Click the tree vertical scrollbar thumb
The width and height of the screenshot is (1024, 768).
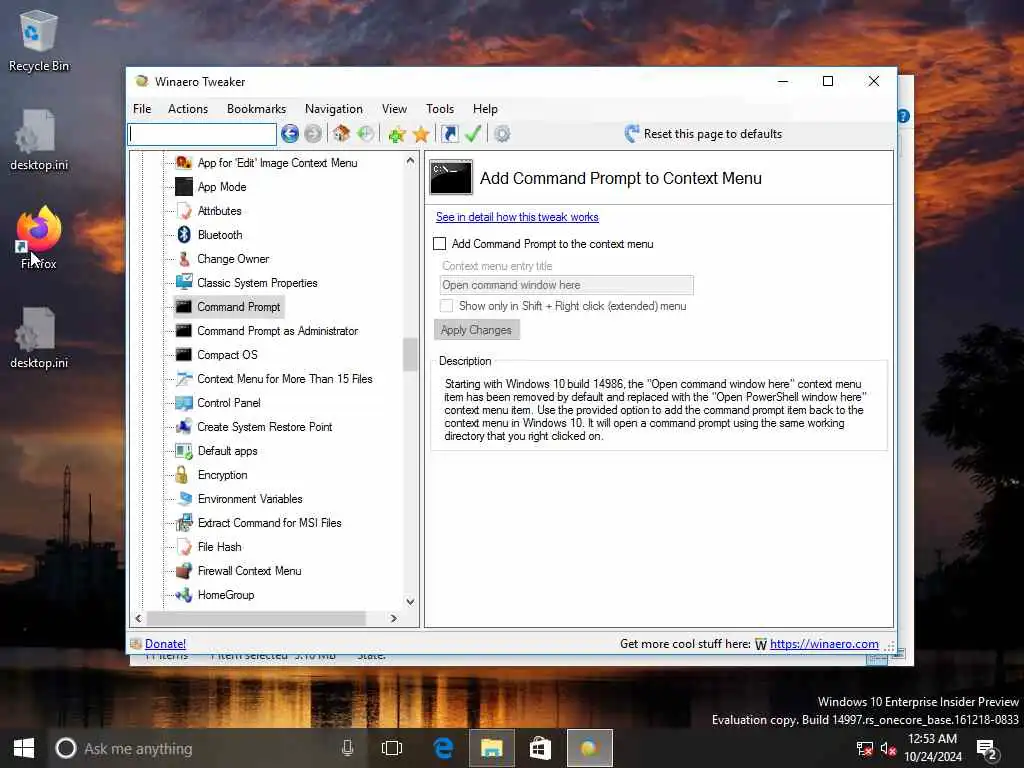pos(410,354)
